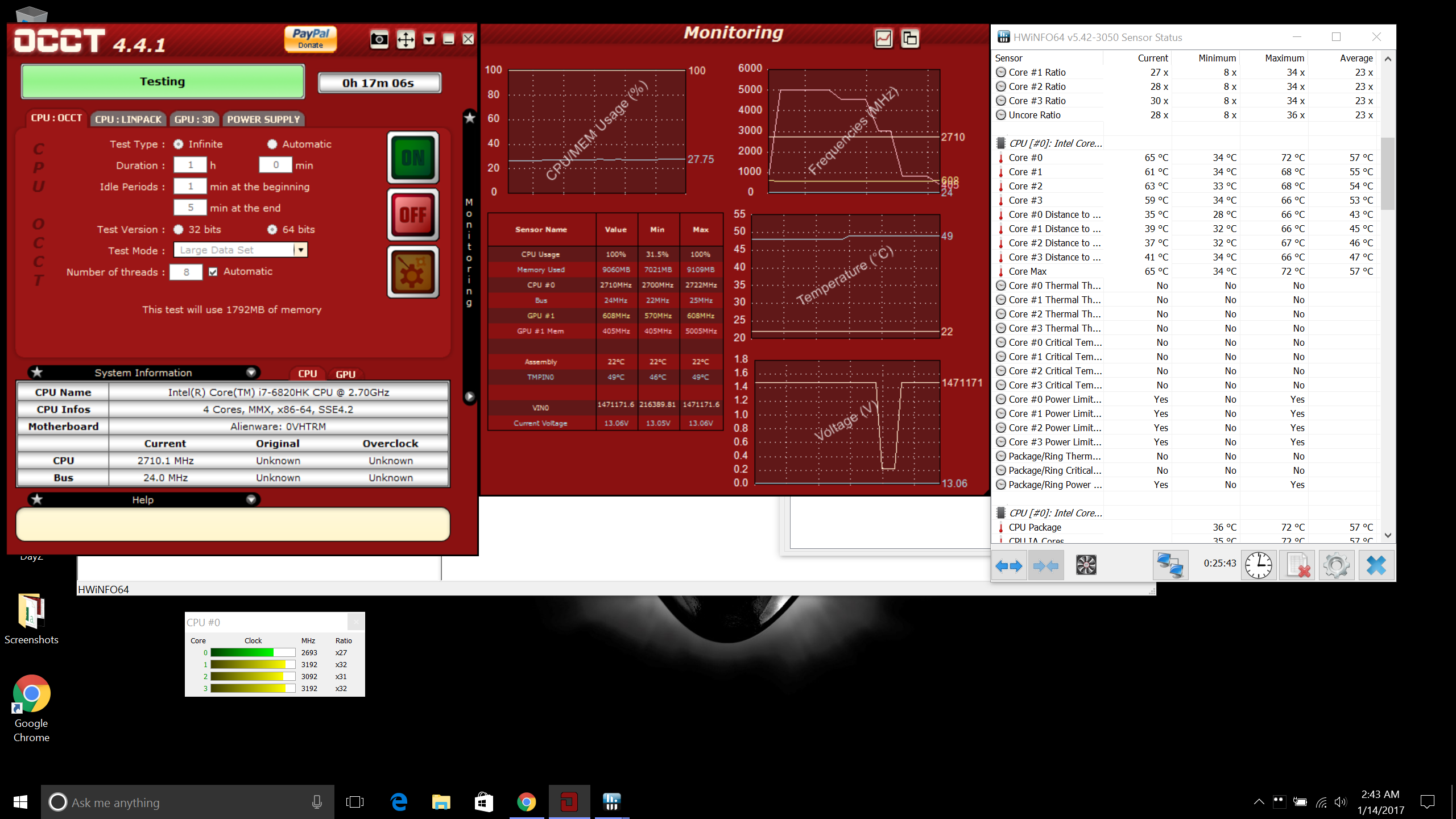Click the PayPal Donate button
This screenshot has width=1456, height=819.
click(x=311, y=39)
